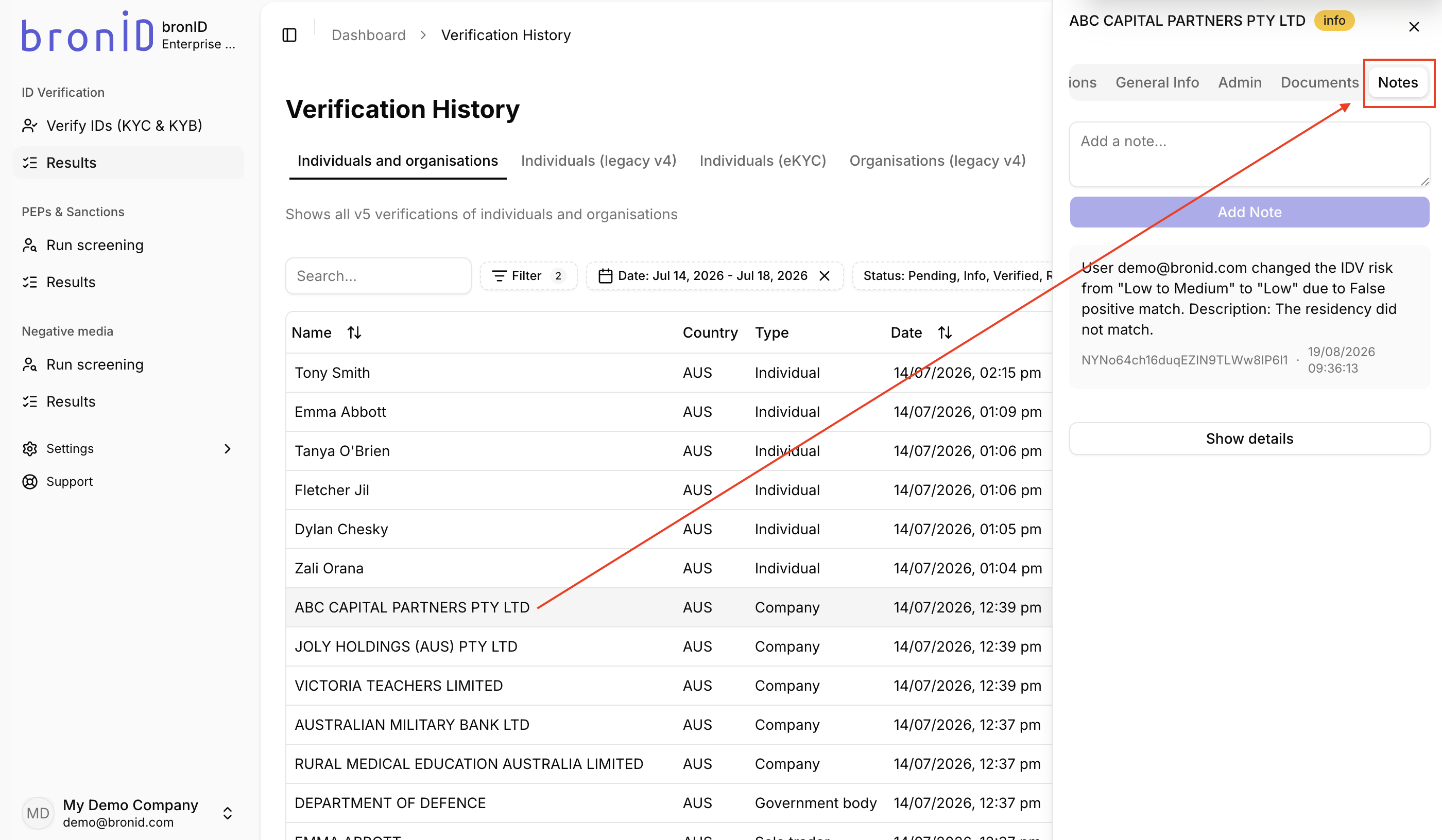The width and height of the screenshot is (1442, 840).
Task: Open the Tanya O'Brien row
Action: tap(668, 451)
